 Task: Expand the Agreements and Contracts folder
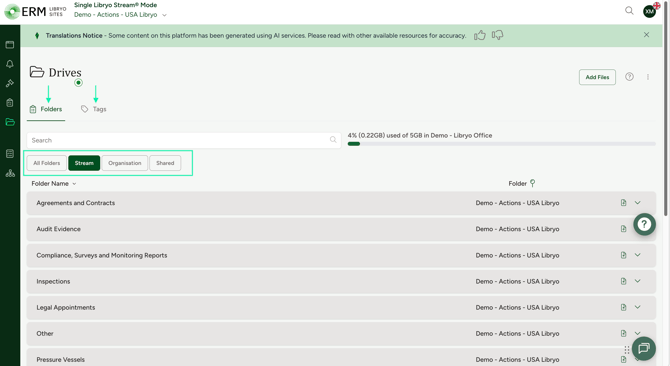coord(638,203)
